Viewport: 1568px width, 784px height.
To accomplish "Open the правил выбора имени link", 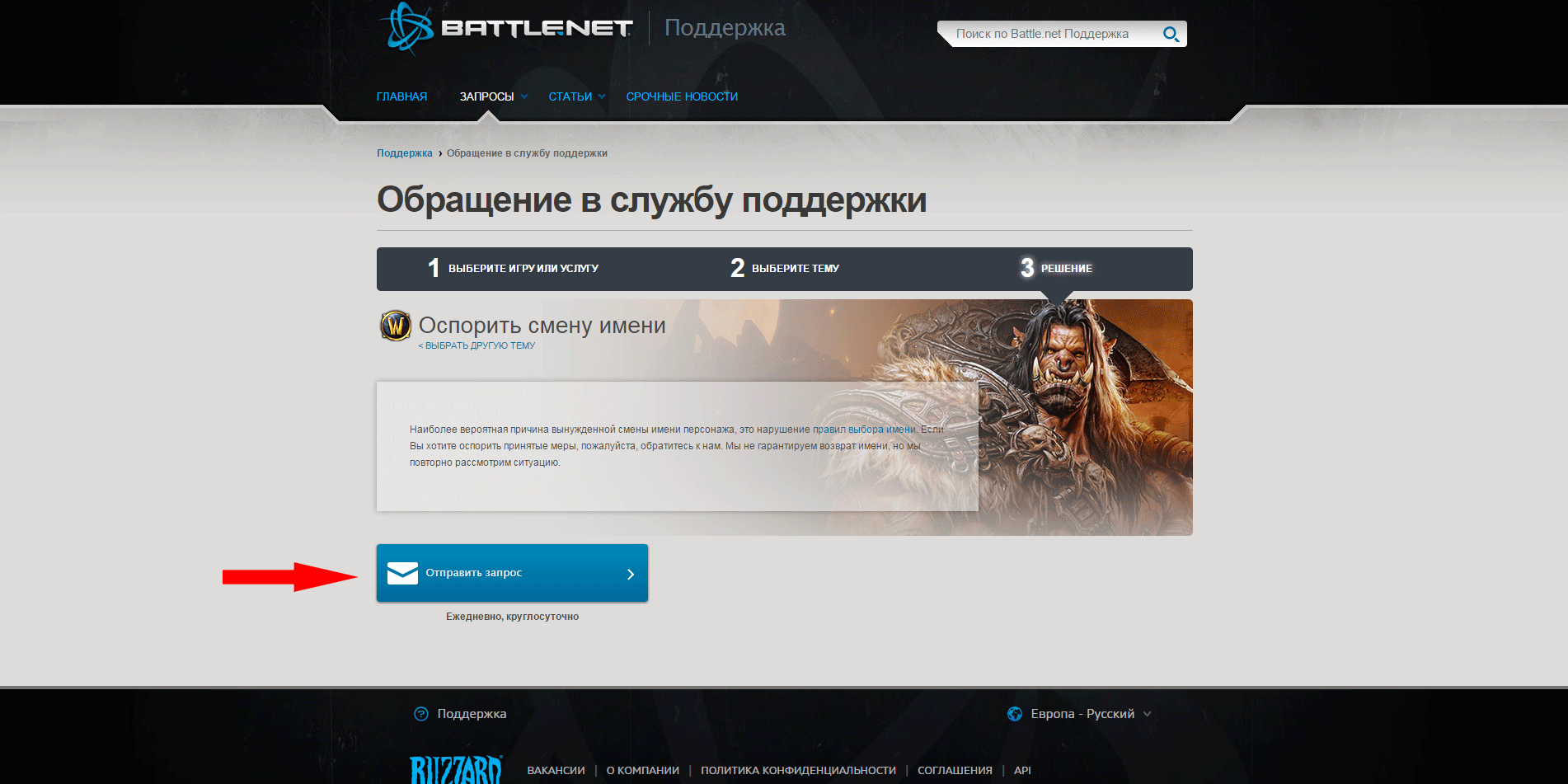I will pos(864,430).
